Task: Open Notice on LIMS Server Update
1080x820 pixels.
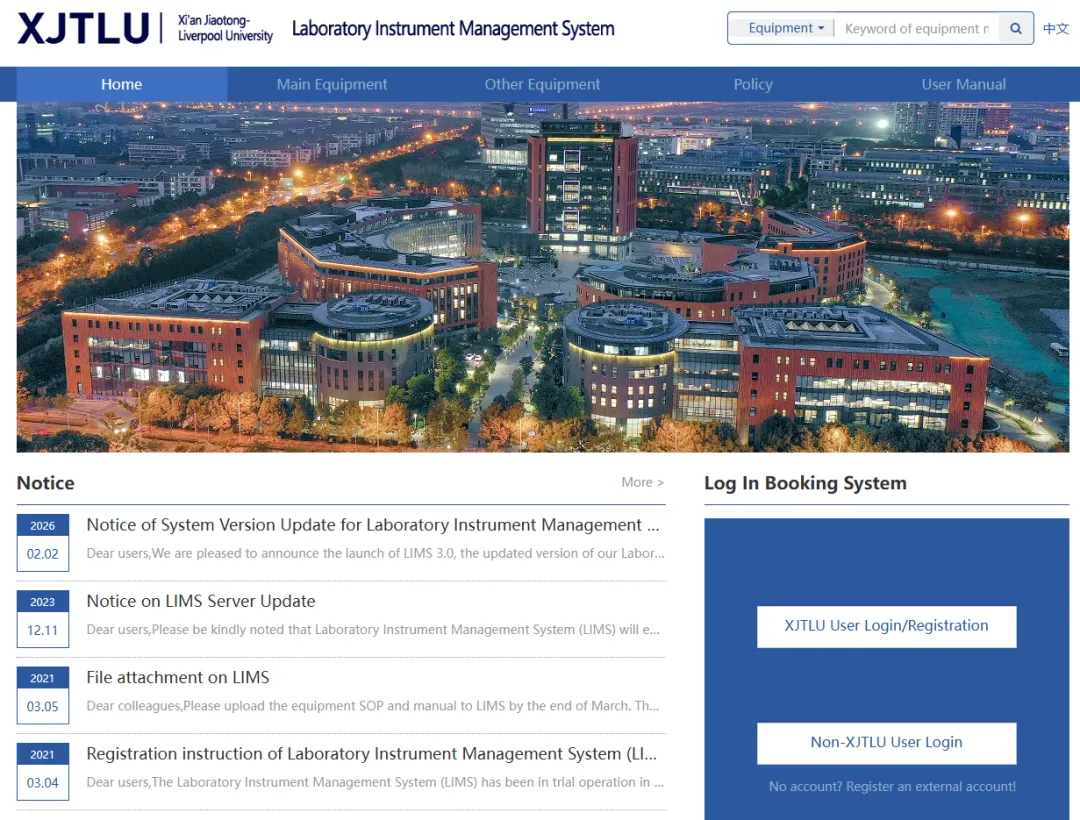Action: (x=201, y=601)
